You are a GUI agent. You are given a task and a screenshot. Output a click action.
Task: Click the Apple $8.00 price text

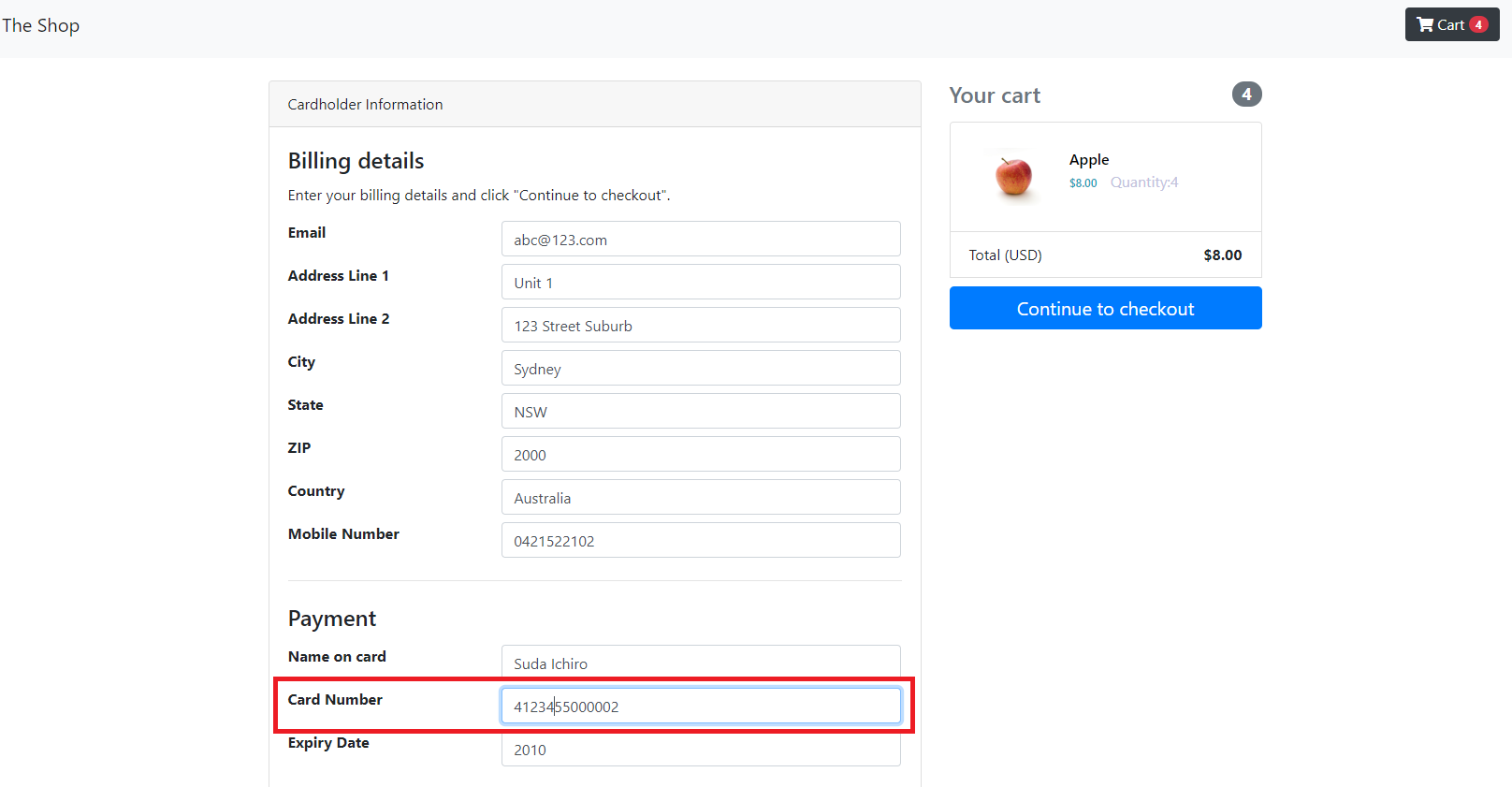[x=1083, y=183]
